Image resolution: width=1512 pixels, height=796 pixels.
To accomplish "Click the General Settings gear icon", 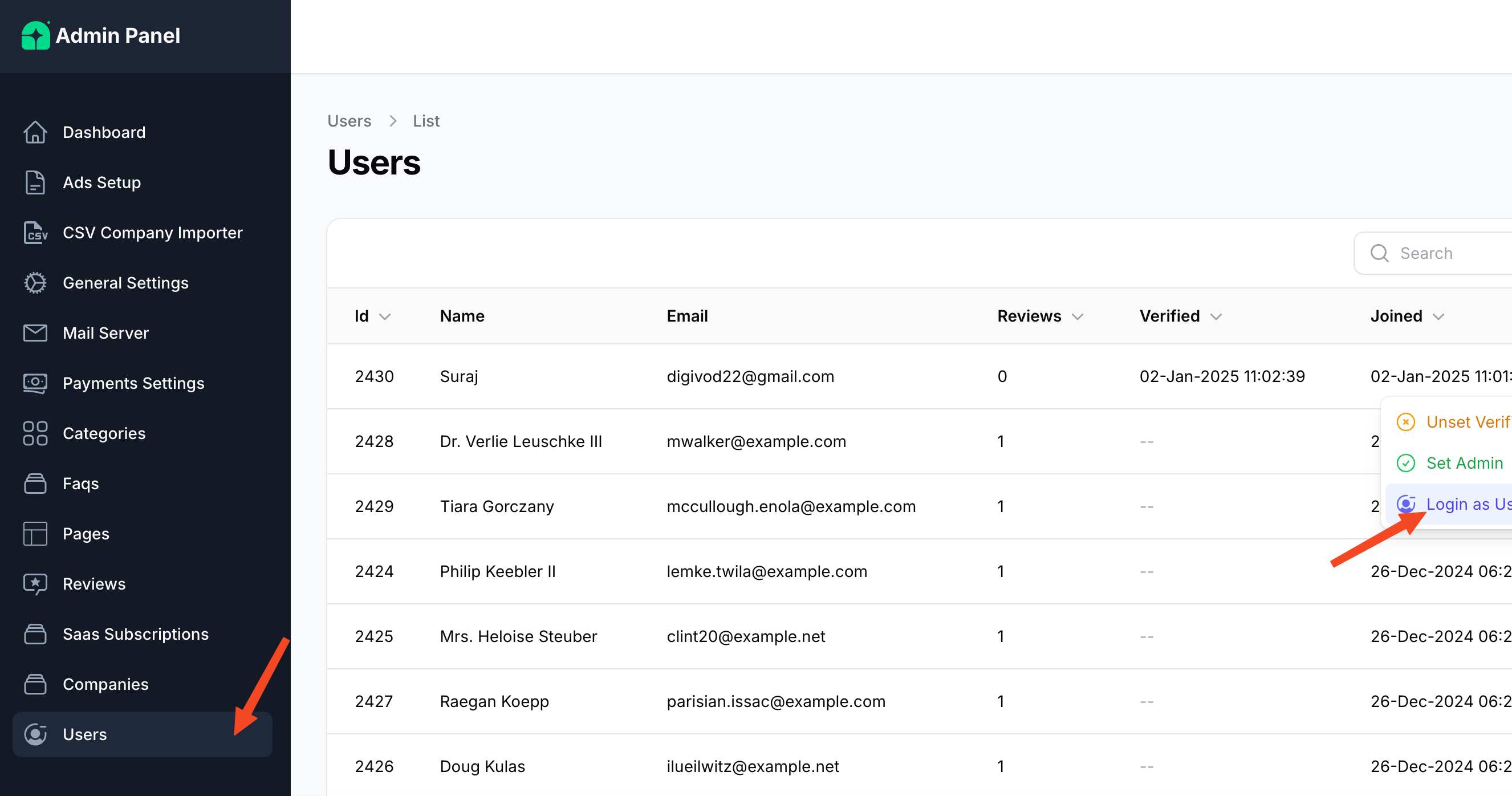I will click(x=35, y=283).
